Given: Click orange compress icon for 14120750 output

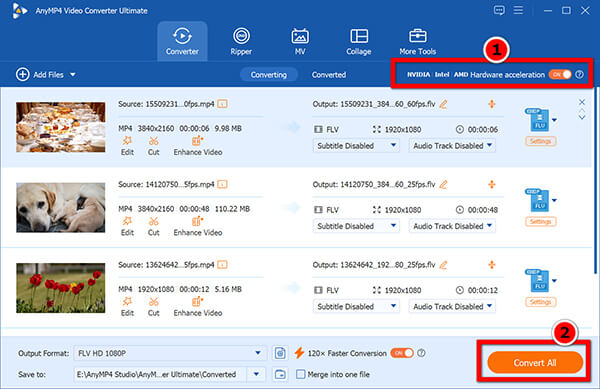Looking at the screenshot, I should [492, 184].
